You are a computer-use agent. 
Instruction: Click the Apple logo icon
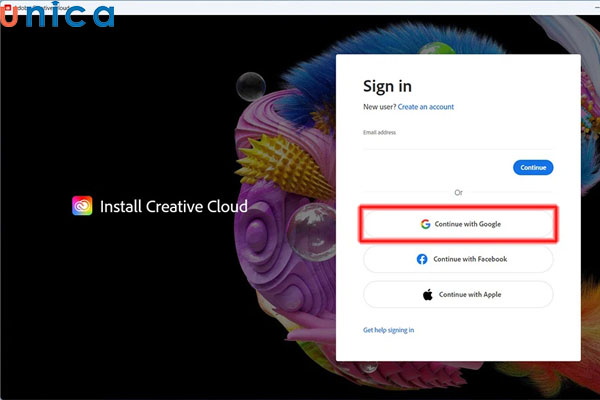426,294
